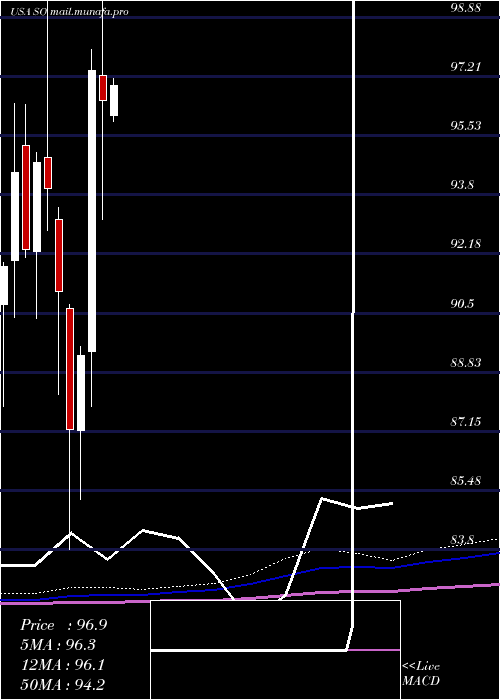
Task: Click the 92.18 price axis label
Action: tap(466, 244)
